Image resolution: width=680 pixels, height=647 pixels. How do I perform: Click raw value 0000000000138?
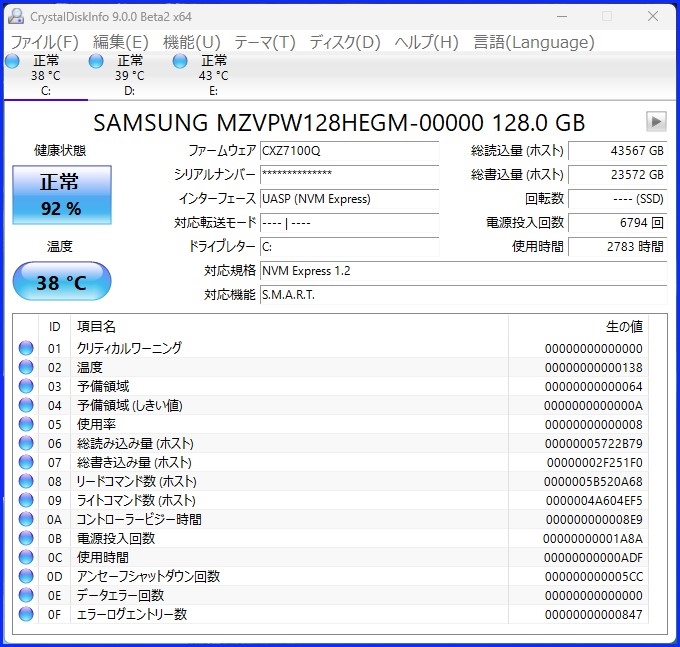tap(594, 368)
